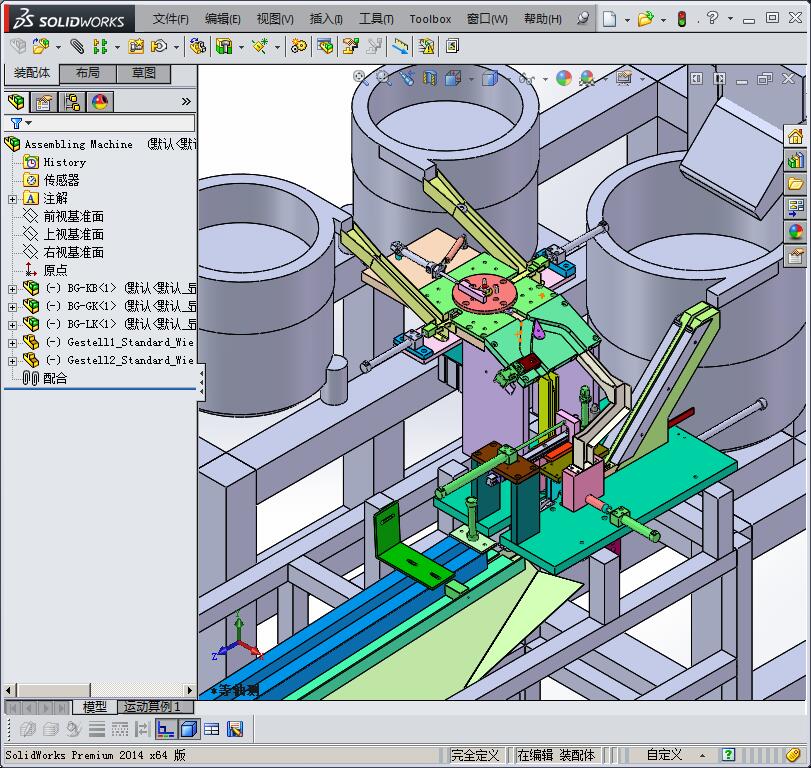This screenshot has height=768, width=811.
Task: Open the ConfigurationManager panel tab
Action: pos(71,101)
